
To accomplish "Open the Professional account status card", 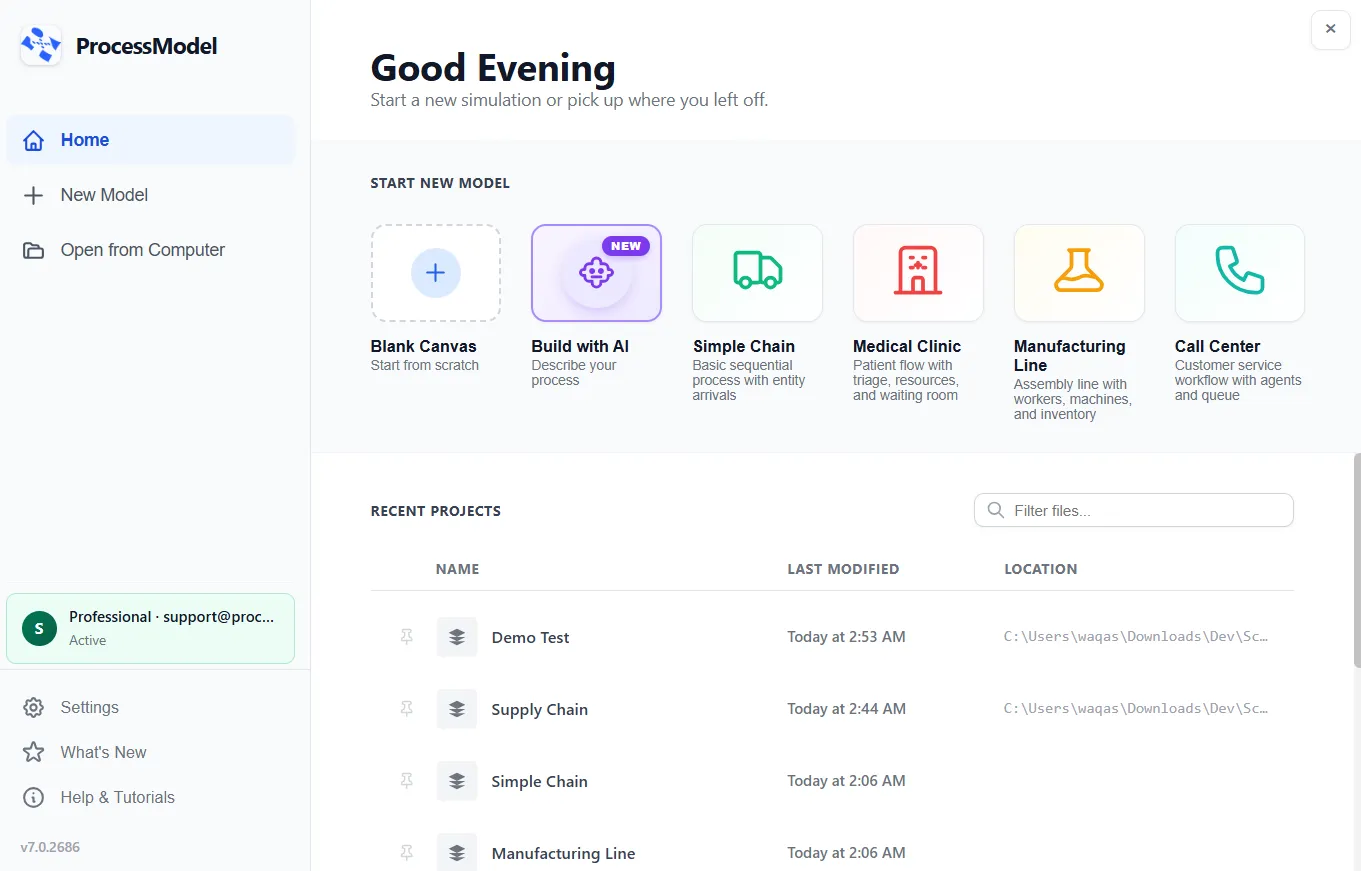I will [151, 628].
